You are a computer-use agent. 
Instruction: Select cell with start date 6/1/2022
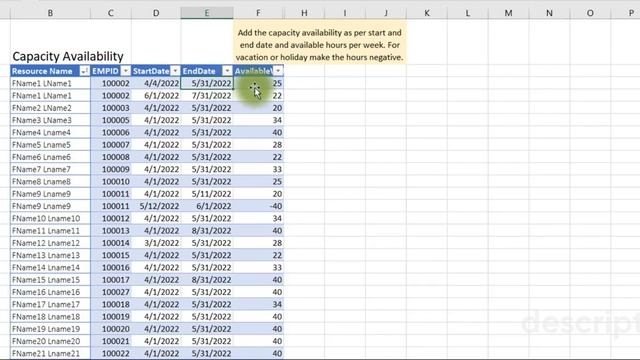[156, 96]
